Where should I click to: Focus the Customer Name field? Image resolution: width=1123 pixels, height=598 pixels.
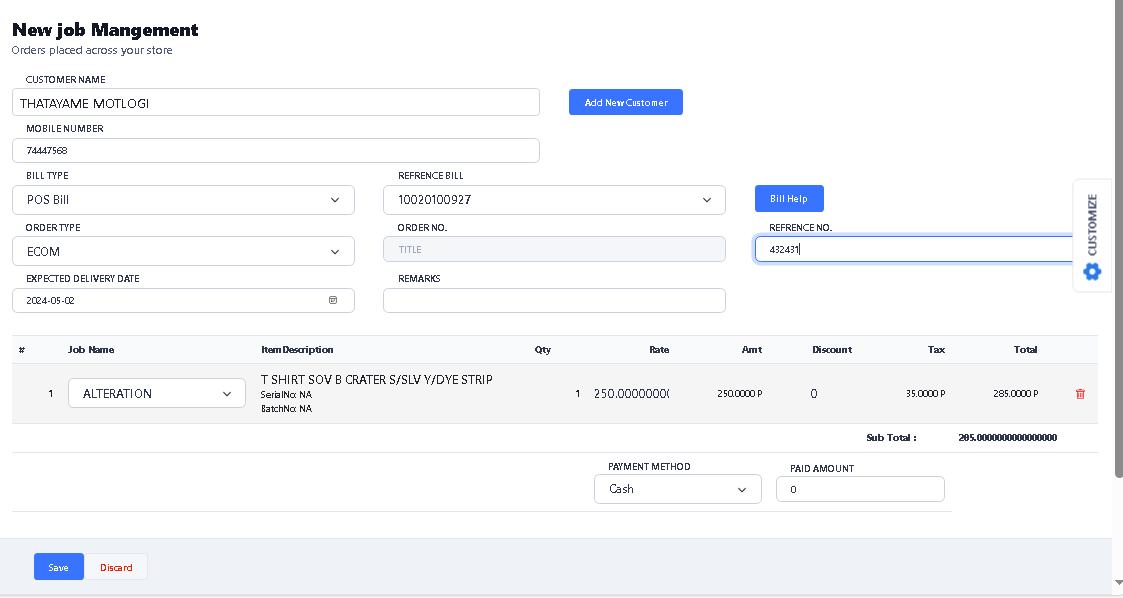point(276,102)
